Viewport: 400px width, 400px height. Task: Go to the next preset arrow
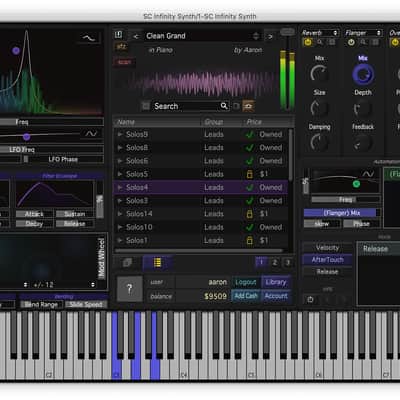point(270,36)
